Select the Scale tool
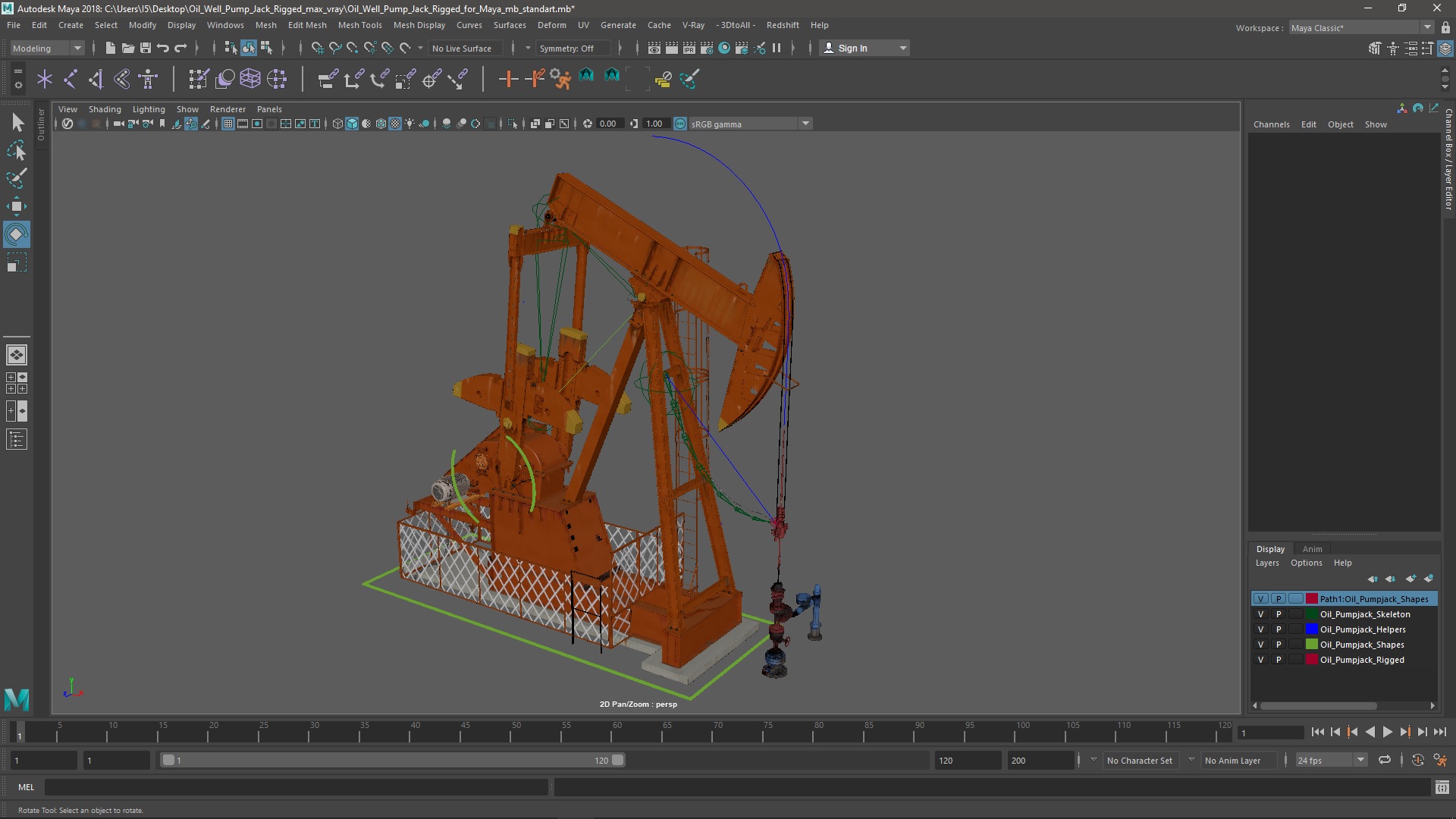1456x819 pixels. (x=17, y=262)
